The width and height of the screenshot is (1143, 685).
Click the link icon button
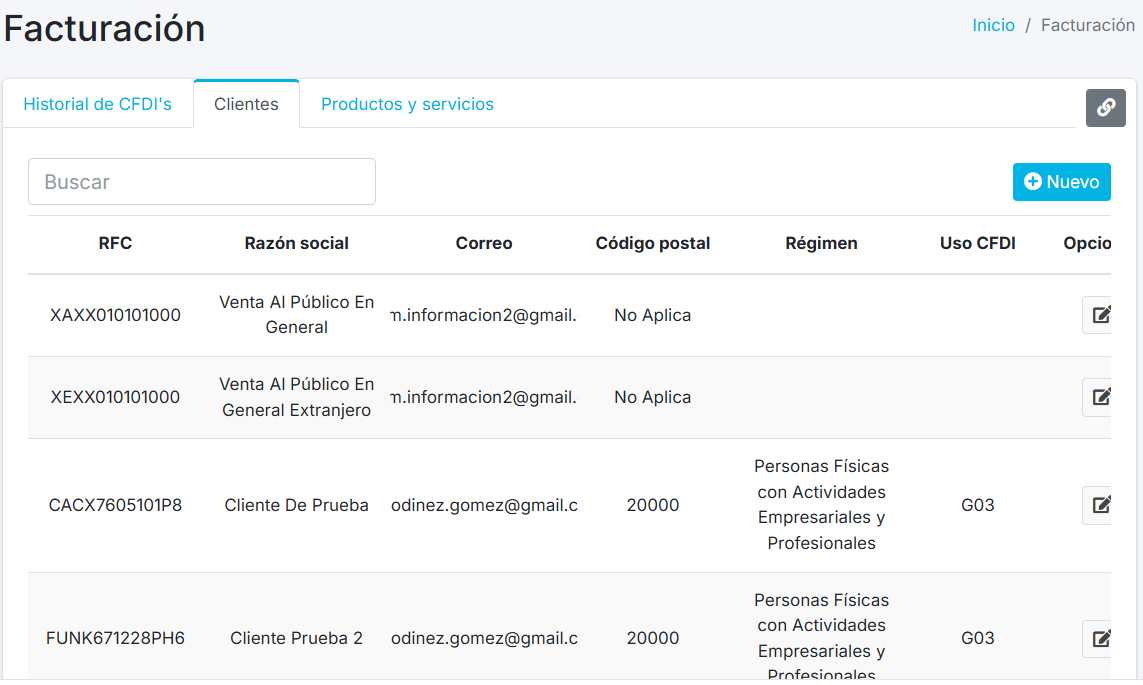click(x=1105, y=108)
